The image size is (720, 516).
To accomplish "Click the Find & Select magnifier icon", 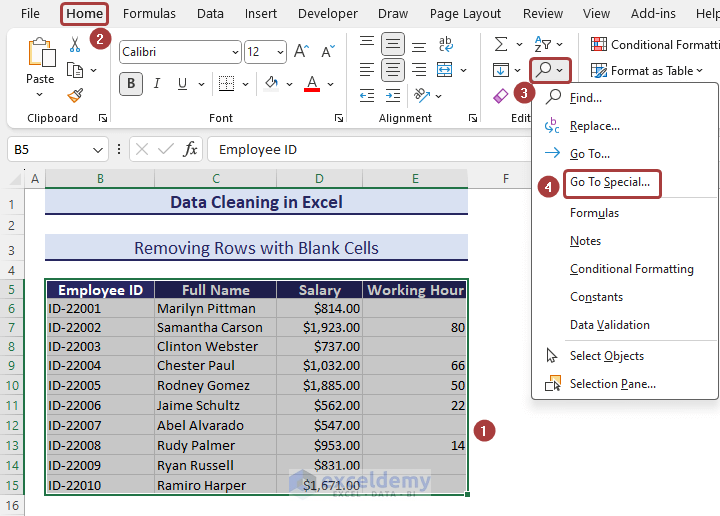I will 544,70.
